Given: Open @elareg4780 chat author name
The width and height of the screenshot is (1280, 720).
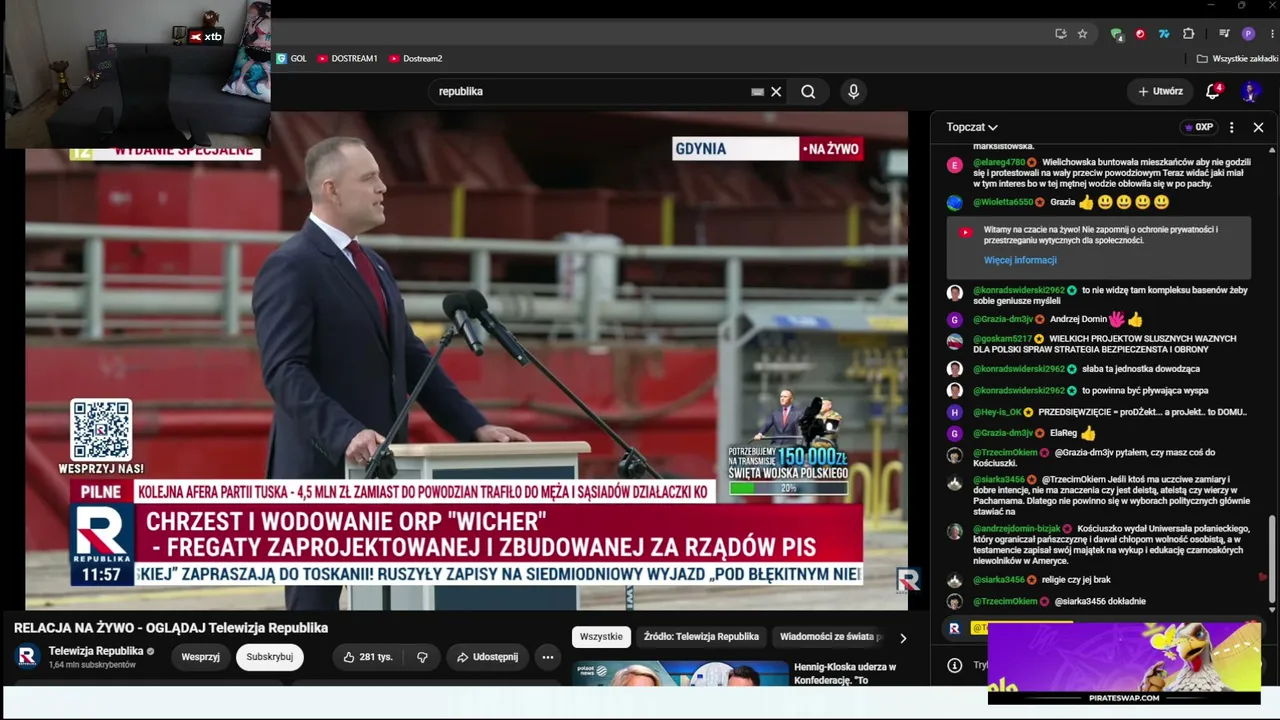Looking at the screenshot, I should click(x=999, y=162).
